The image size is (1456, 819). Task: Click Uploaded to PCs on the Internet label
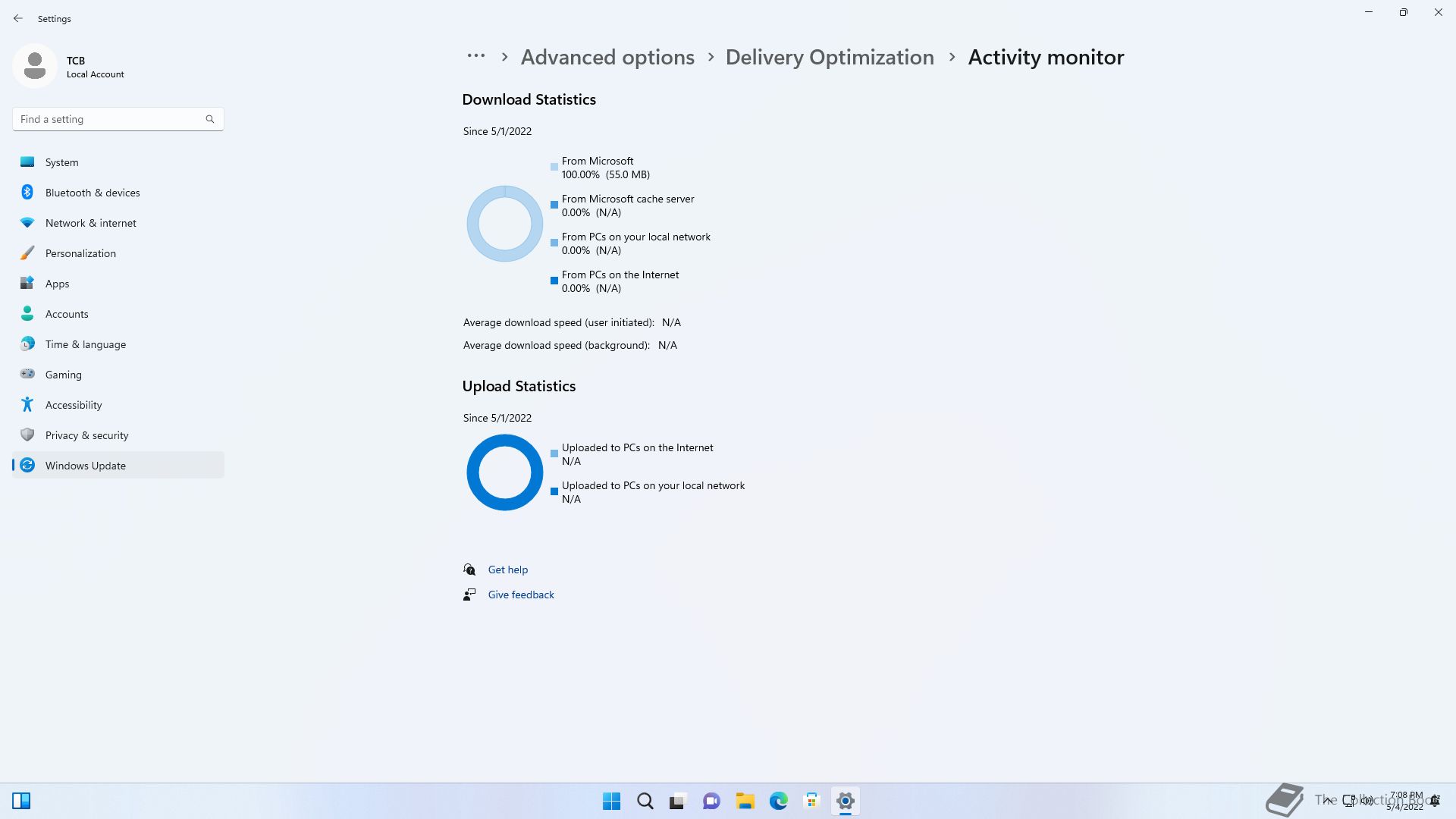point(637,447)
